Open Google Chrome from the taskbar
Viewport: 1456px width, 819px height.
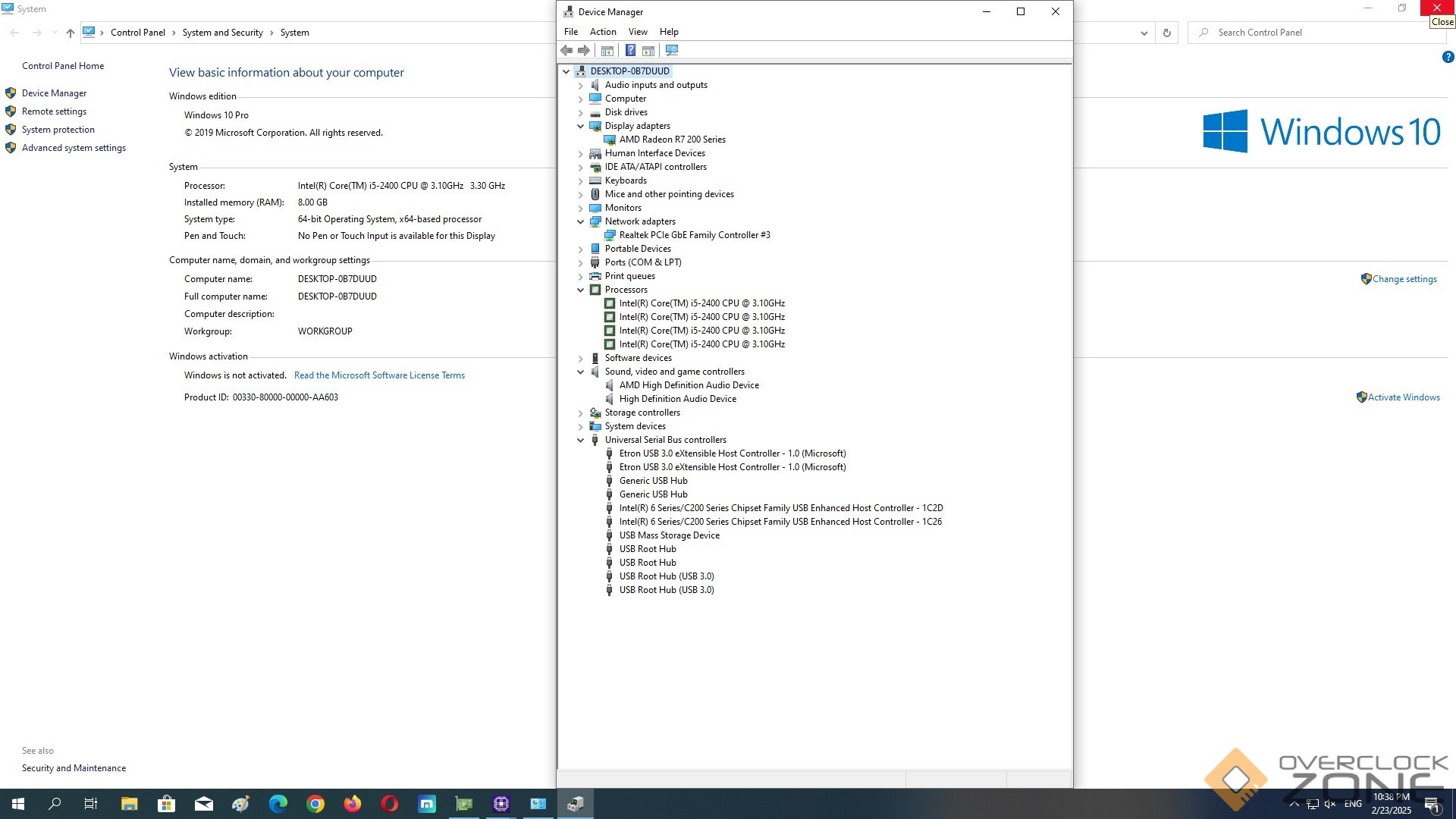click(315, 804)
